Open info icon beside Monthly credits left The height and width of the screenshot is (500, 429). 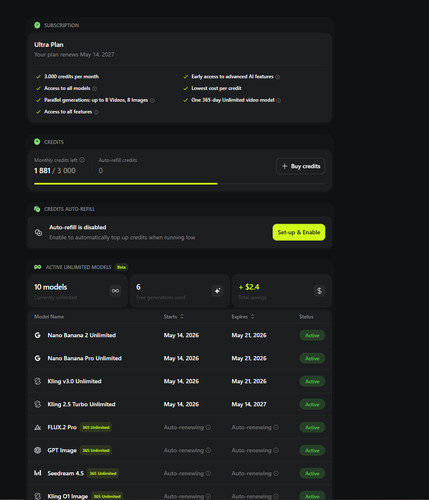coord(82,160)
